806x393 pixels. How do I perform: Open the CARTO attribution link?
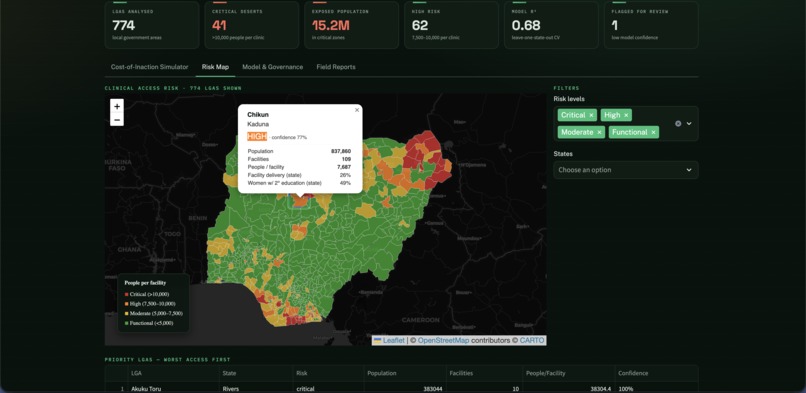pyautogui.click(x=532, y=340)
